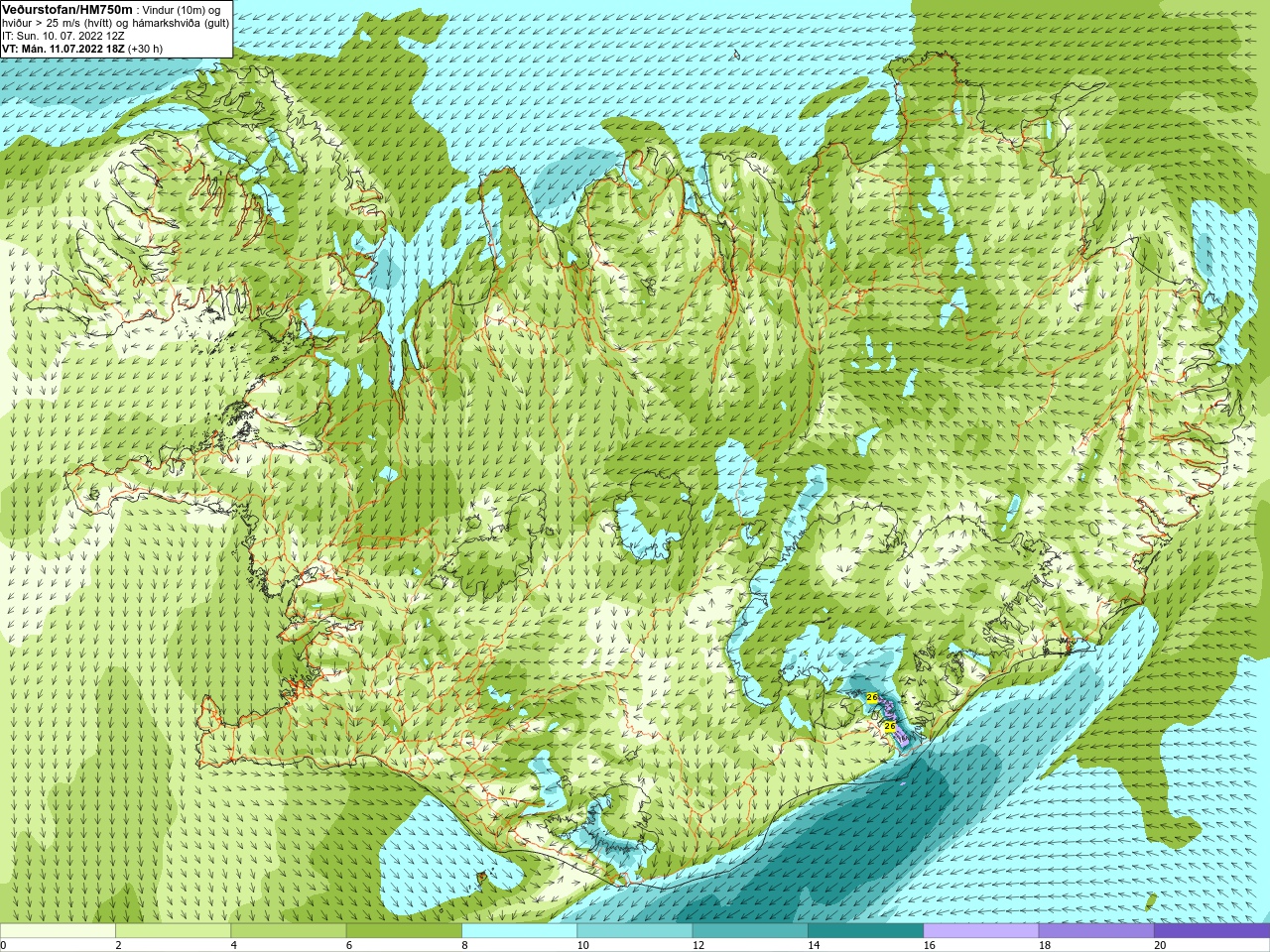
Task: Select the 4–6 m/s green legend swatch
Action: coord(288,931)
